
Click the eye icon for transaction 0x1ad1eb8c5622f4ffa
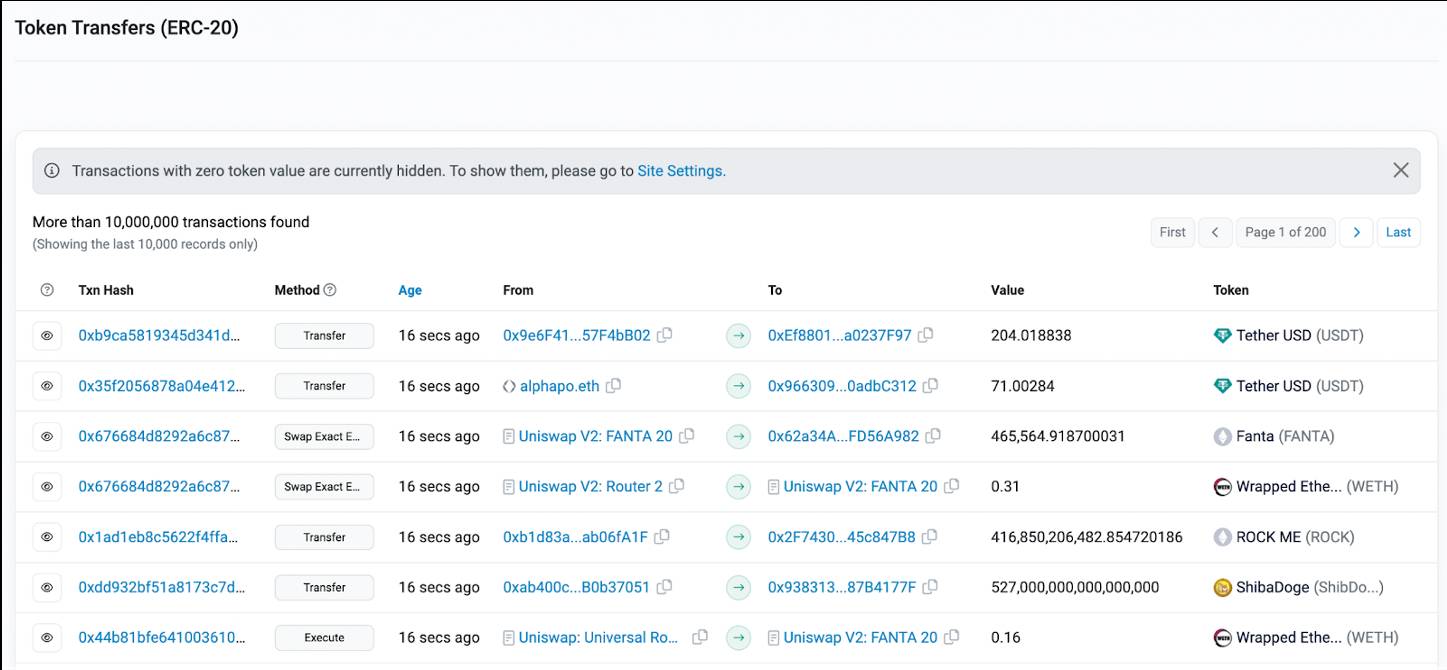coord(47,537)
